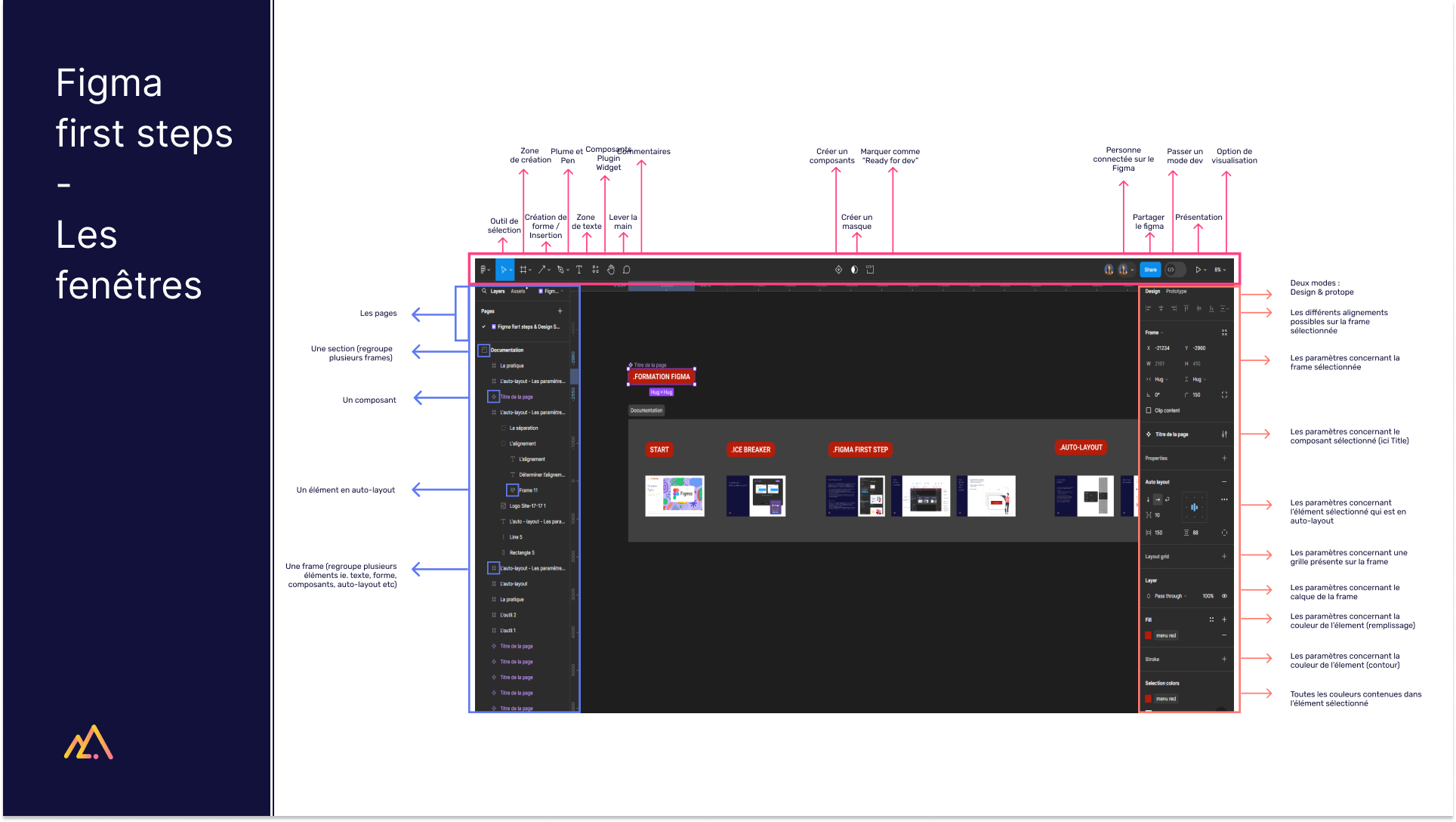Select the Comment tool
Image resolution: width=1456 pixels, height=822 pixels.
(x=627, y=270)
